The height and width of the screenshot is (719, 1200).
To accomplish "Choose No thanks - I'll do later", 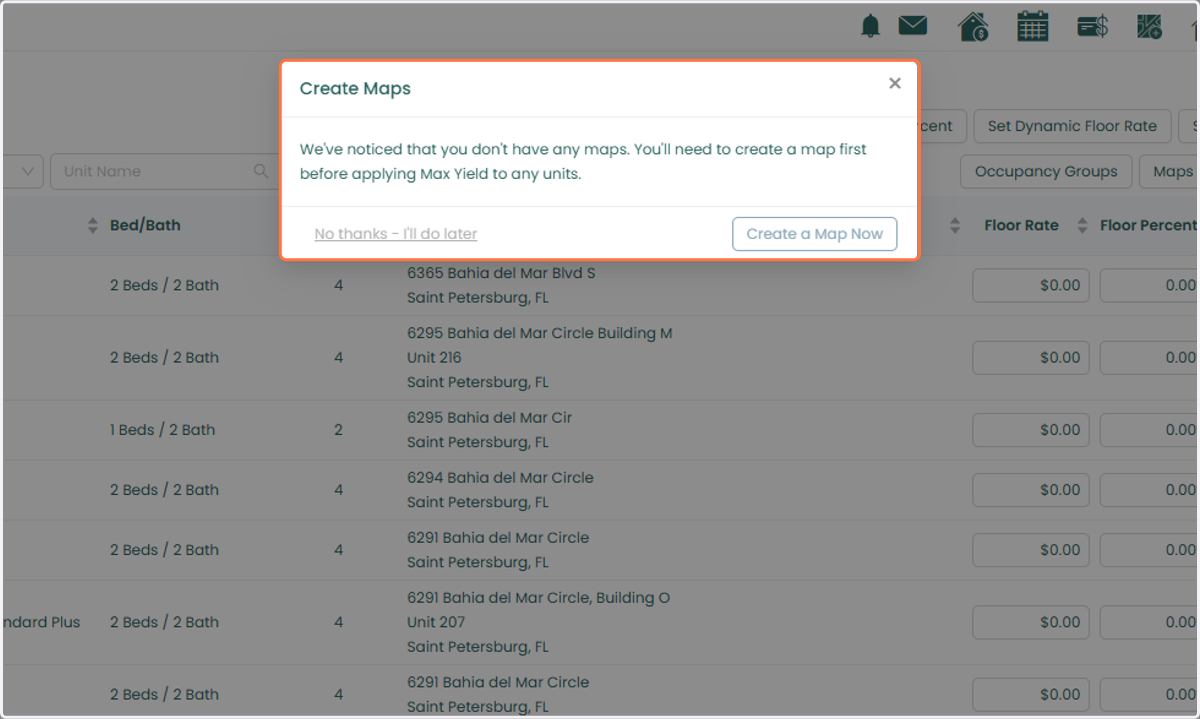I will [x=396, y=234].
